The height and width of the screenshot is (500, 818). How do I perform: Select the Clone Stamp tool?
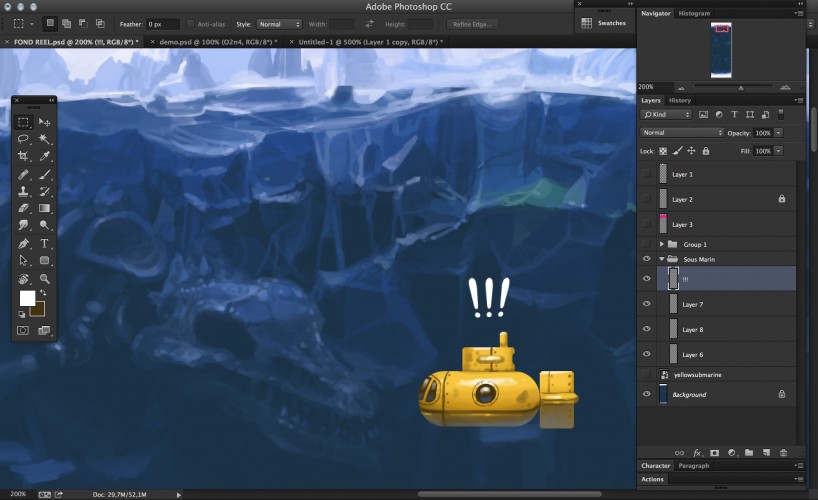coord(23,192)
